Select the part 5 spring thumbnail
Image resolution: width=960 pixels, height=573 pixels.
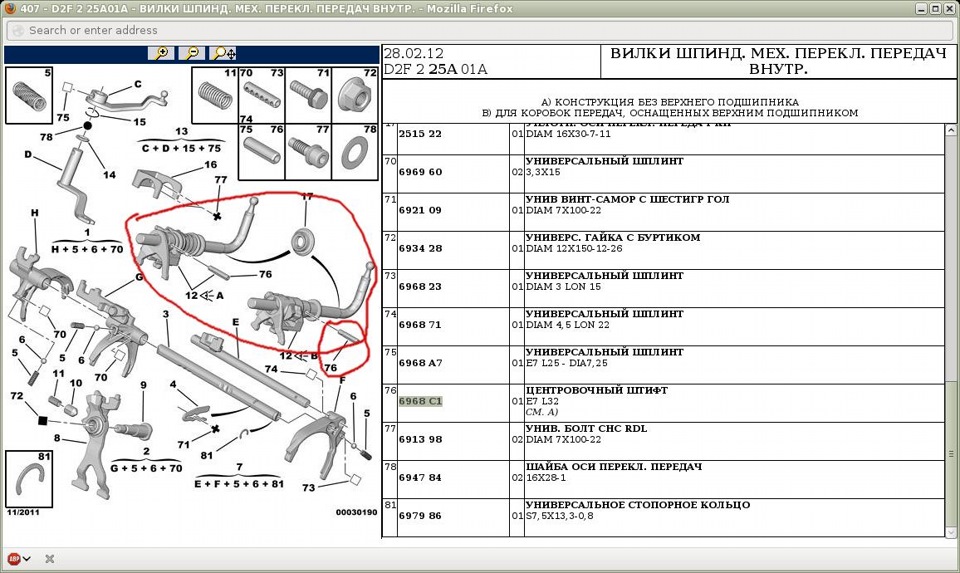pyautogui.click(x=29, y=96)
